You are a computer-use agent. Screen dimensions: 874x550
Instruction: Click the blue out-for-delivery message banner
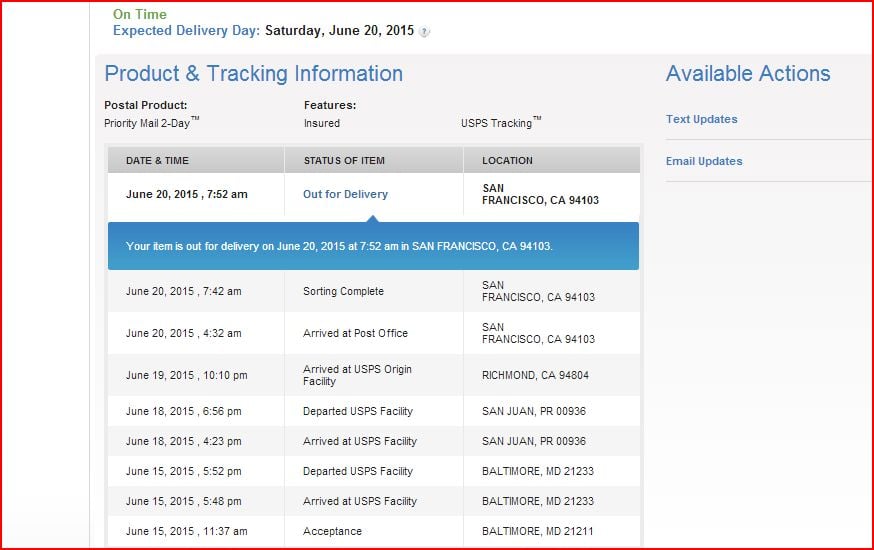(x=373, y=246)
